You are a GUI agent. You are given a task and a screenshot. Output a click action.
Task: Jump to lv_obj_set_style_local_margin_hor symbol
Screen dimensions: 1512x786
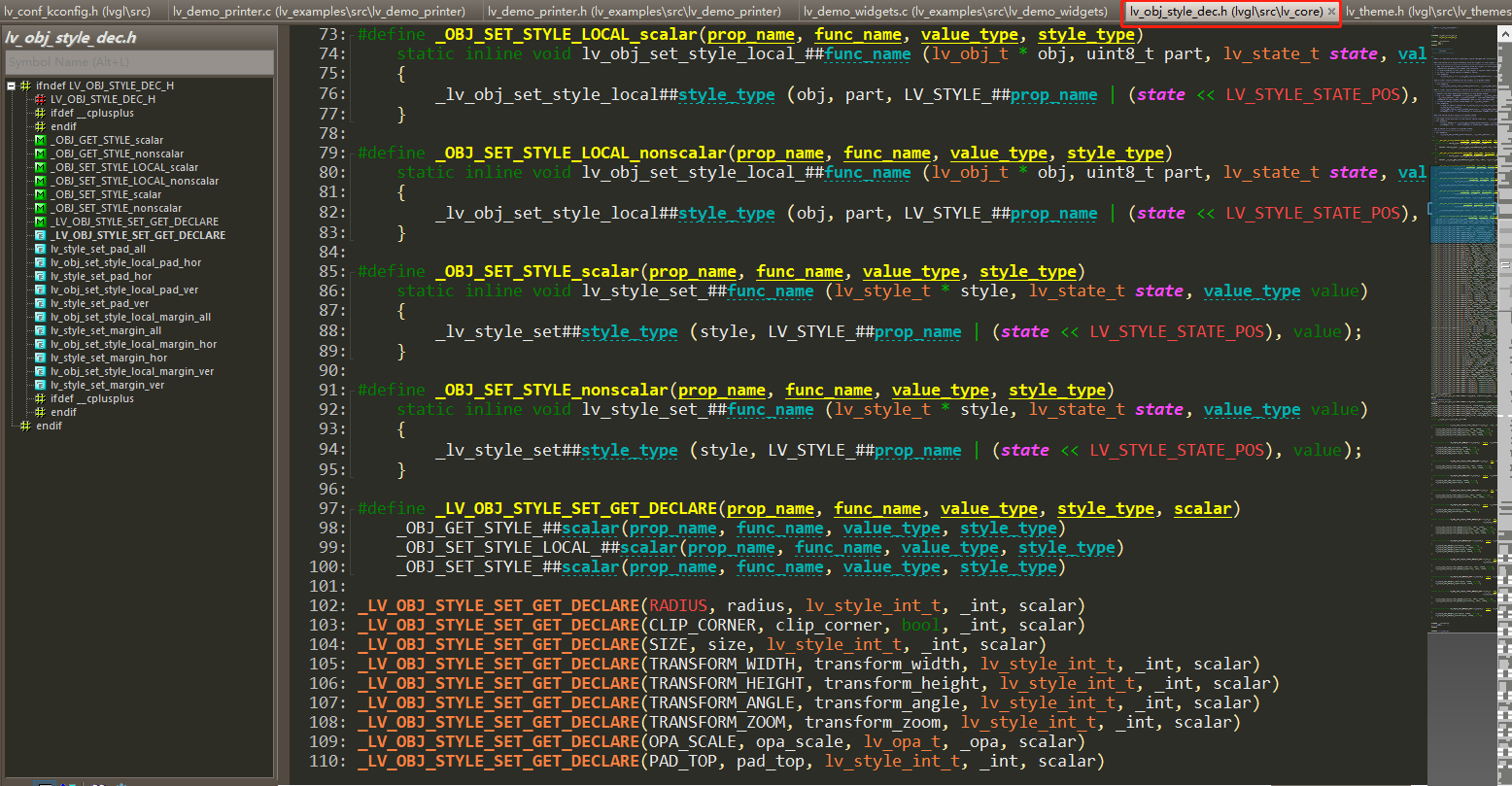pyautogui.click(x=133, y=344)
